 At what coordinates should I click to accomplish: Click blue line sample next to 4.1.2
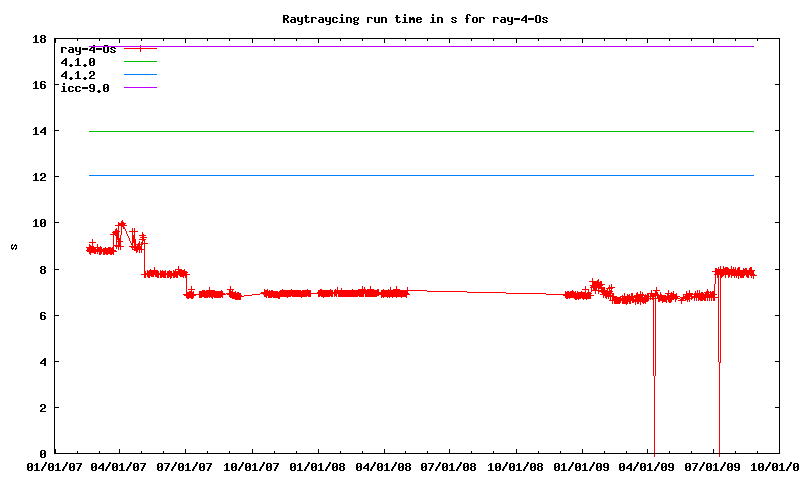140,75
